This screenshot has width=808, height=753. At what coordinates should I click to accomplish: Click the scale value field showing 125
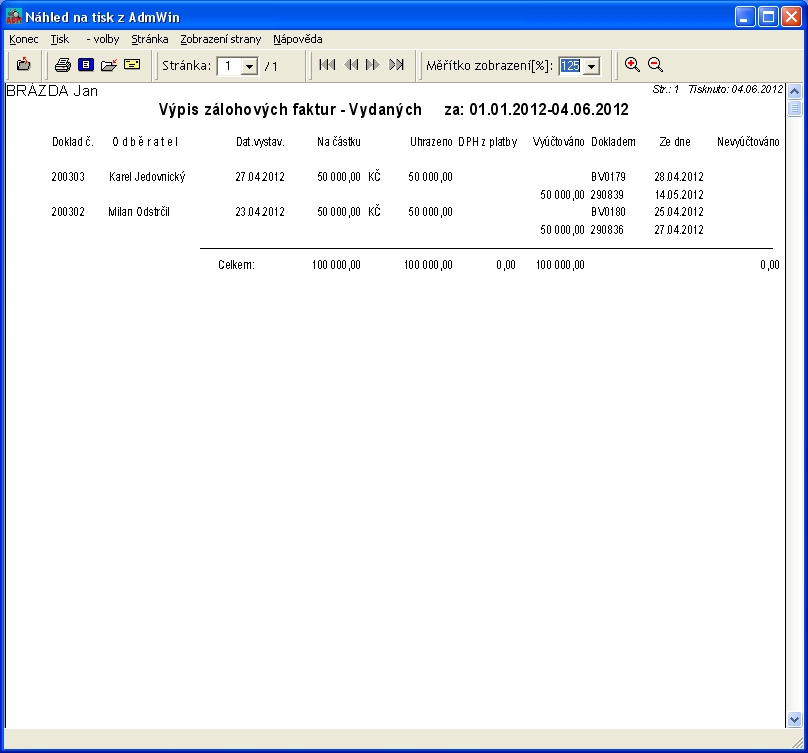(x=571, y=66)
